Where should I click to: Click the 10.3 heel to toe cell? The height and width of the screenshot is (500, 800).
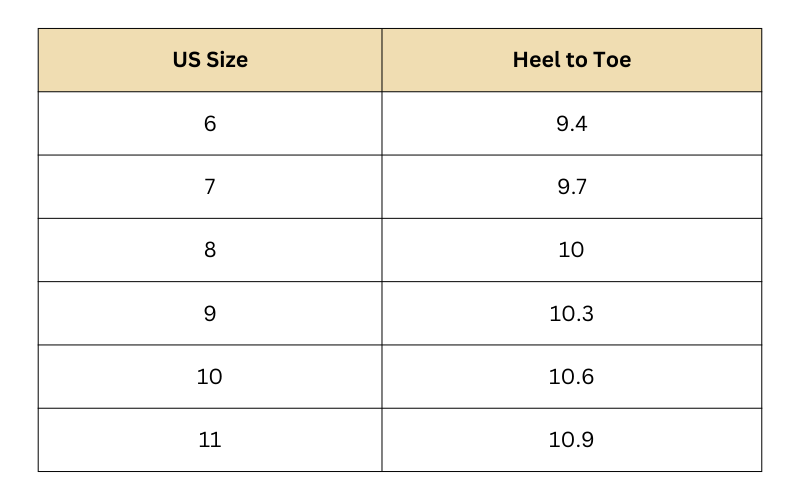pyautogui.click(x=571, y=313)
